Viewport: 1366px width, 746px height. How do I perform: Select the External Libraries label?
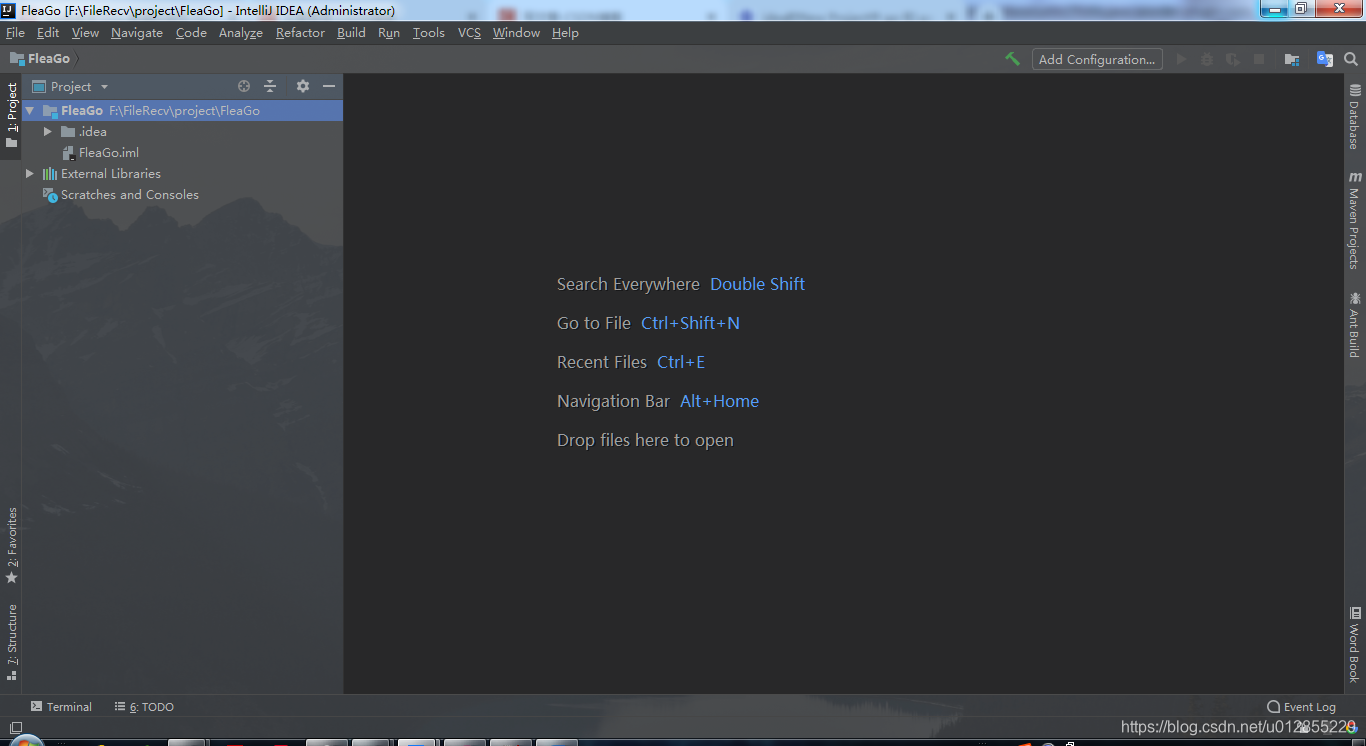point(111,174)
